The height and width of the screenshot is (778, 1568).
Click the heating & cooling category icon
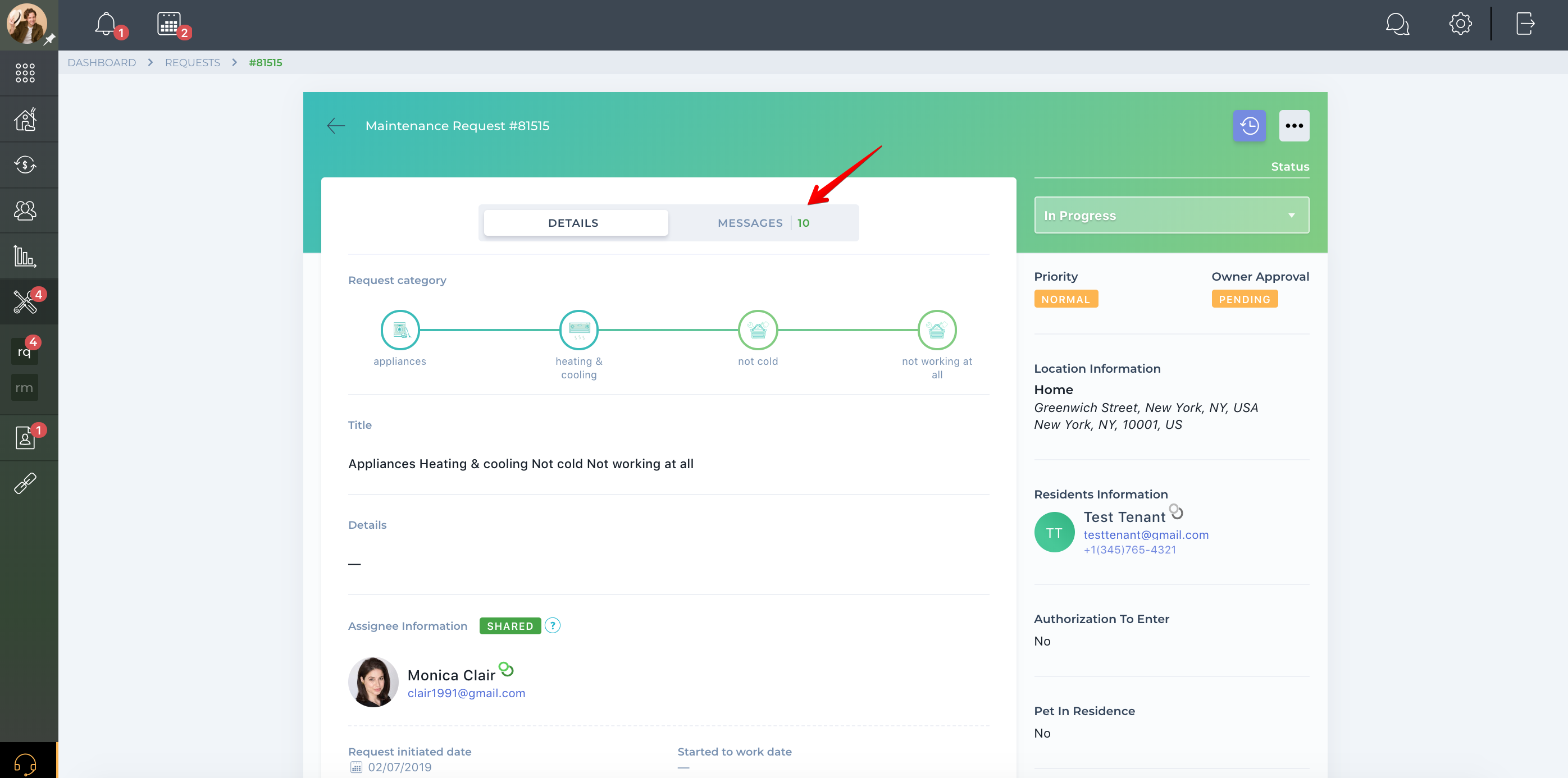579,330
